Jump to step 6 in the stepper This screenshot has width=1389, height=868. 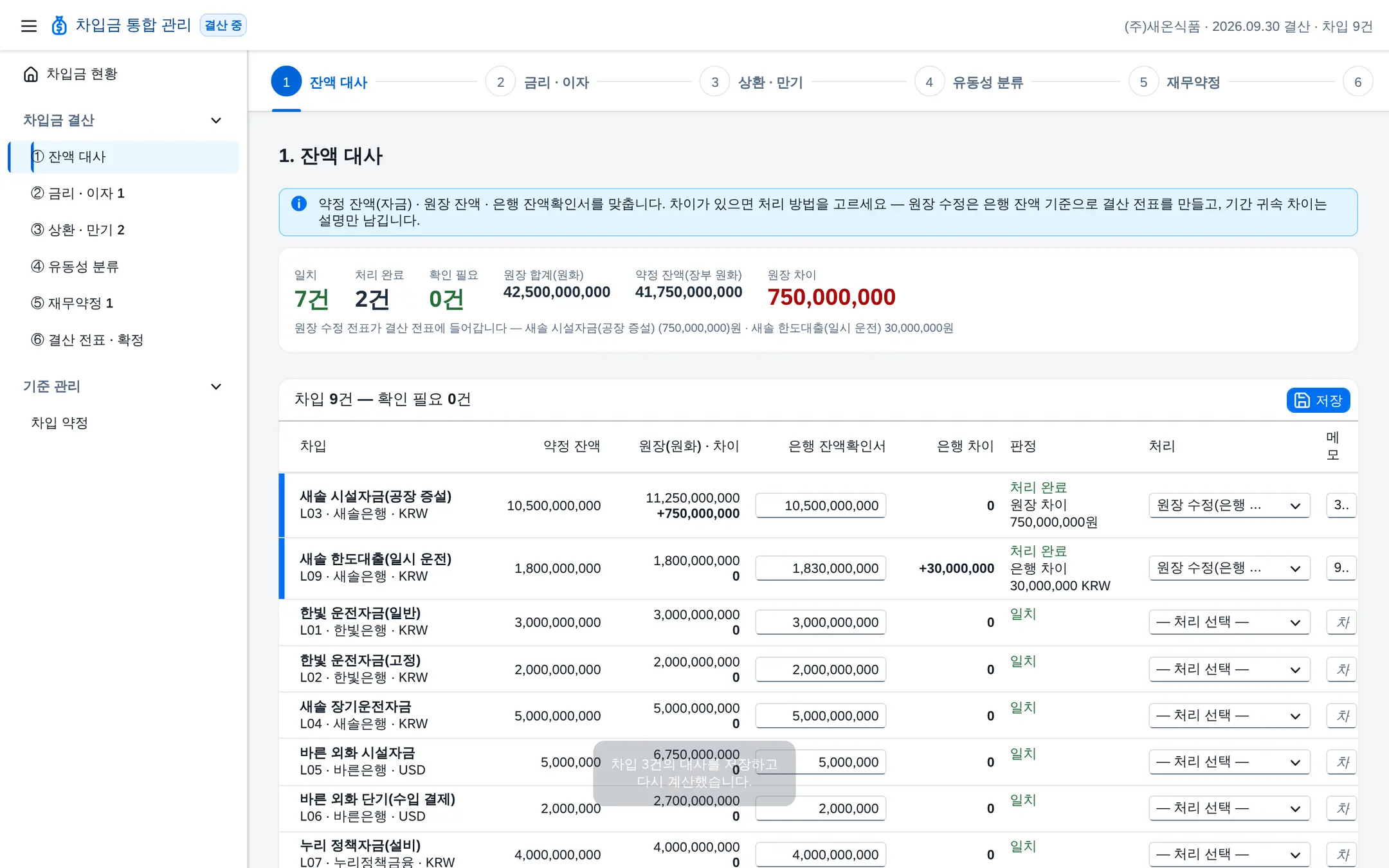coord(1357,82)
